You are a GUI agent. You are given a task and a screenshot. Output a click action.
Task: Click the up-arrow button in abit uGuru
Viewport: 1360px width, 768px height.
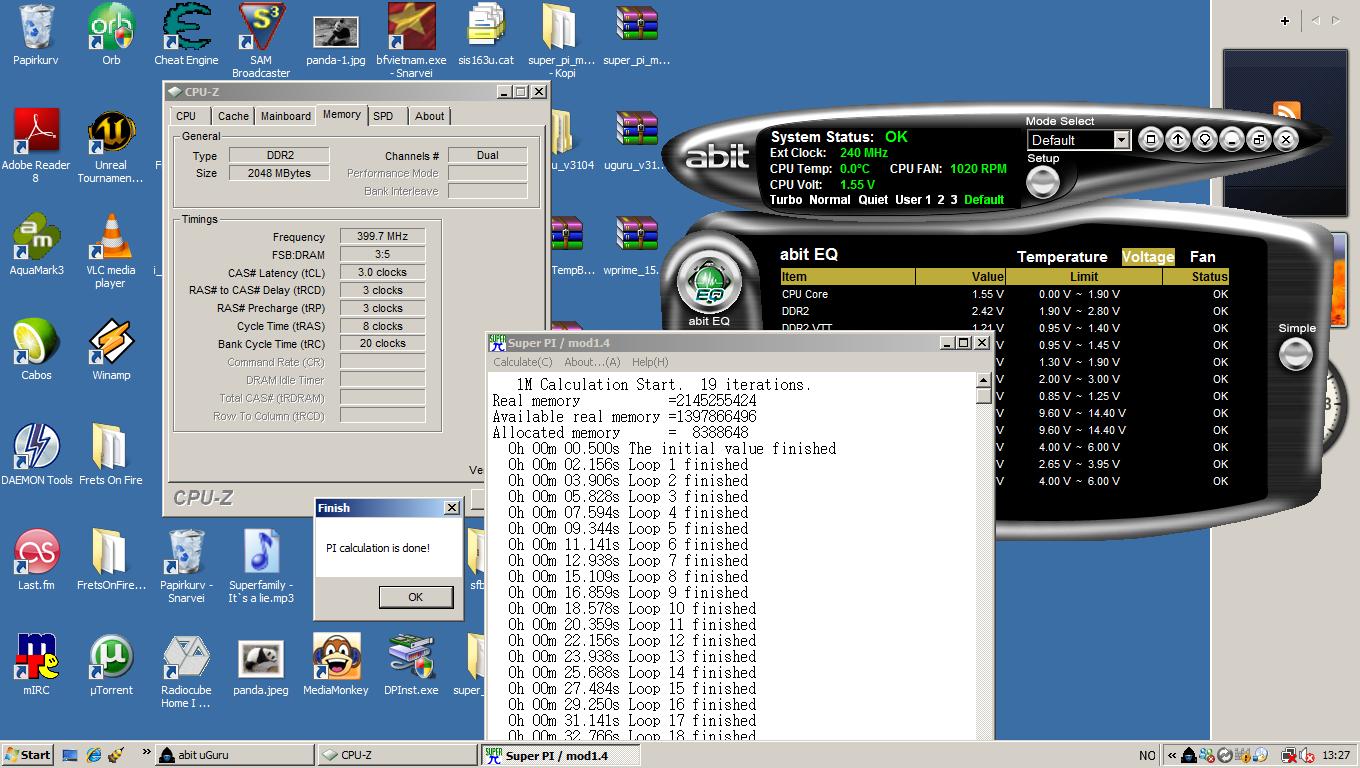pos(1177,140)
